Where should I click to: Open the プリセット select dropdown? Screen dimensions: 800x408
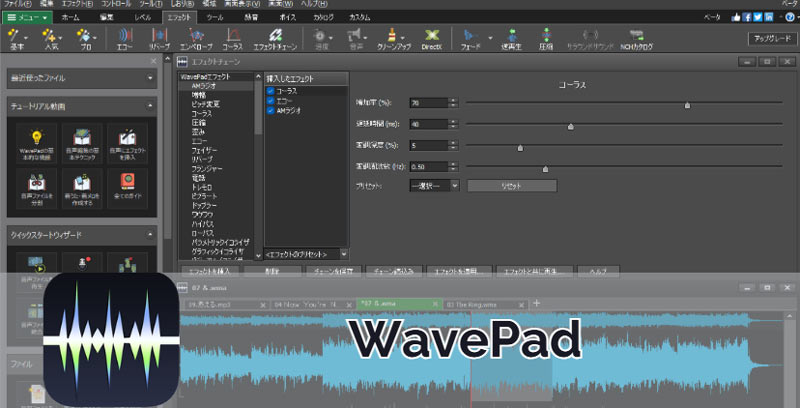click(x=434, y=186)
